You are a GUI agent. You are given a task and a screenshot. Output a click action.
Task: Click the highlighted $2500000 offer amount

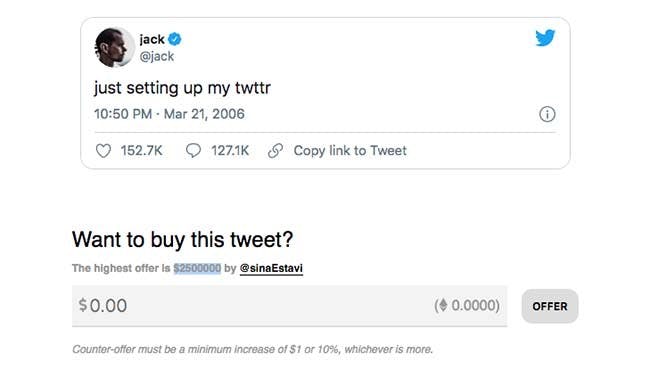click(197, 268)
